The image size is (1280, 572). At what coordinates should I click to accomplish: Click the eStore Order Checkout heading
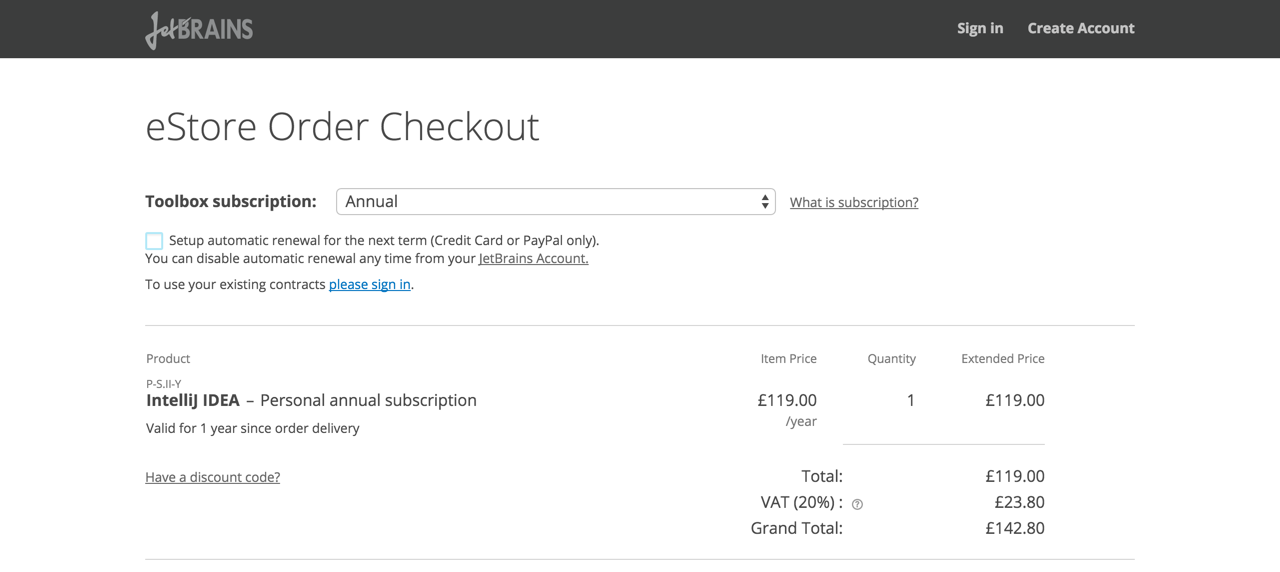(x=342, y=127)
